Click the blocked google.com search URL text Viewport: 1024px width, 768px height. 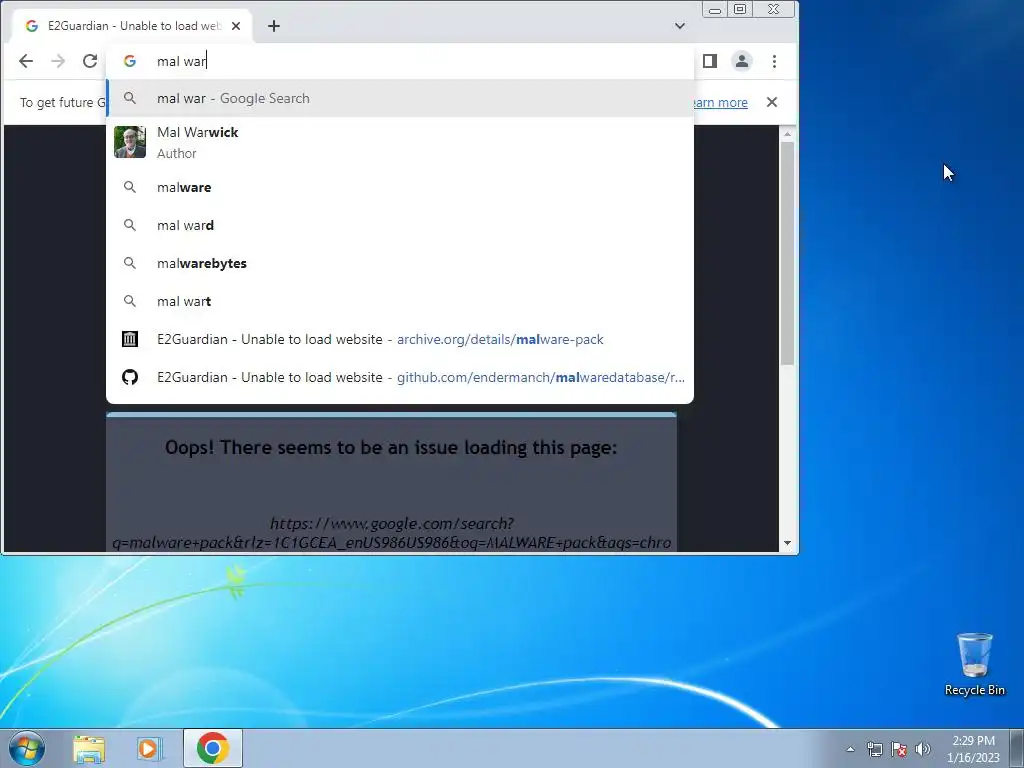click(x=391, y=533)
